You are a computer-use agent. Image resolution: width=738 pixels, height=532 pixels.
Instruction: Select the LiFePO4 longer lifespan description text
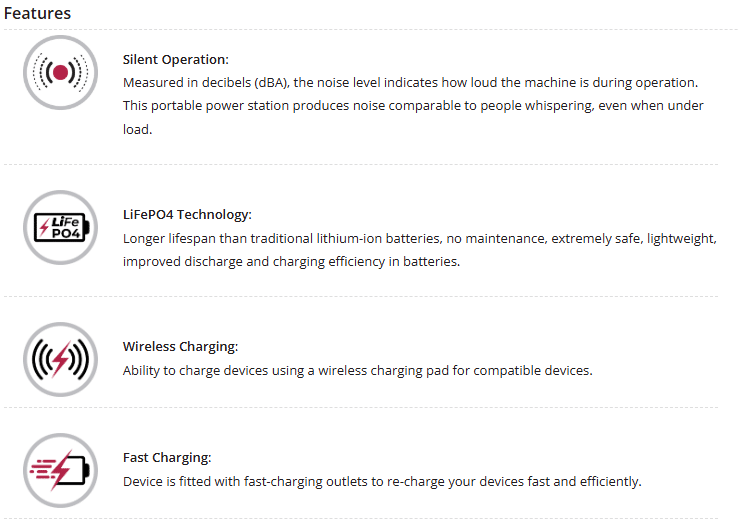point(419,238)
